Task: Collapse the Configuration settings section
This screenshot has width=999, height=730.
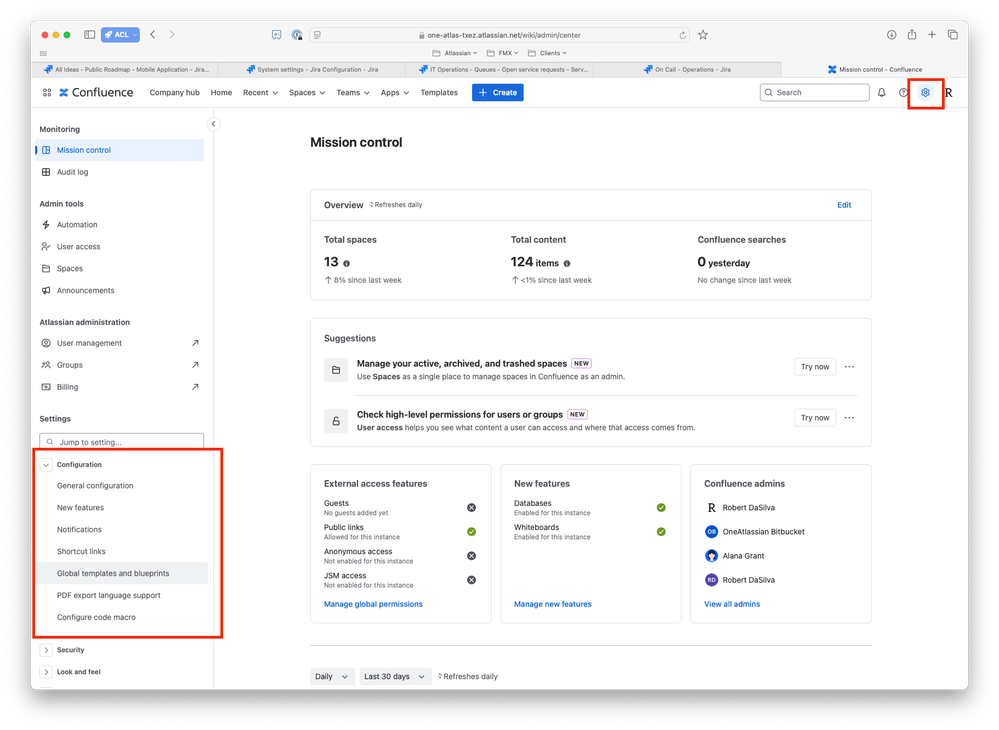Action: tap(46, 465)
